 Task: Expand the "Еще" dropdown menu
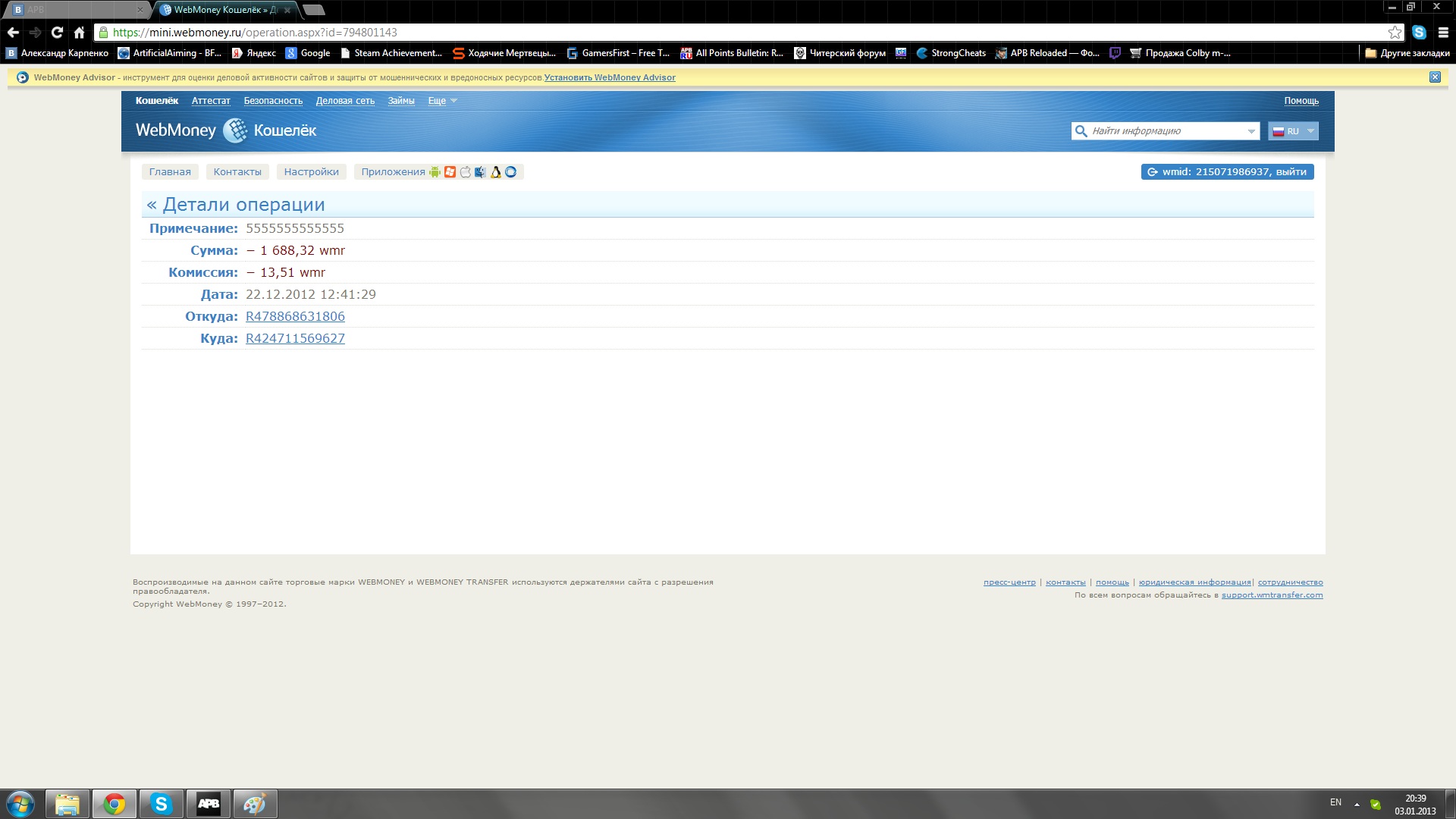(x=442, y=101)
